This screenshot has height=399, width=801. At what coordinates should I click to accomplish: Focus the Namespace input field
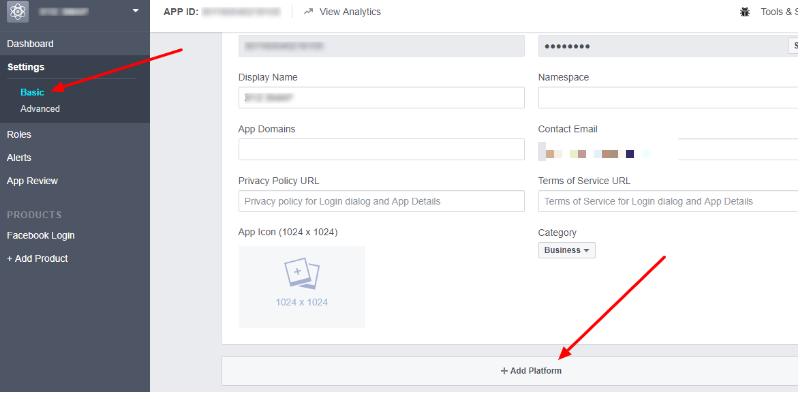tap(668, 98)
